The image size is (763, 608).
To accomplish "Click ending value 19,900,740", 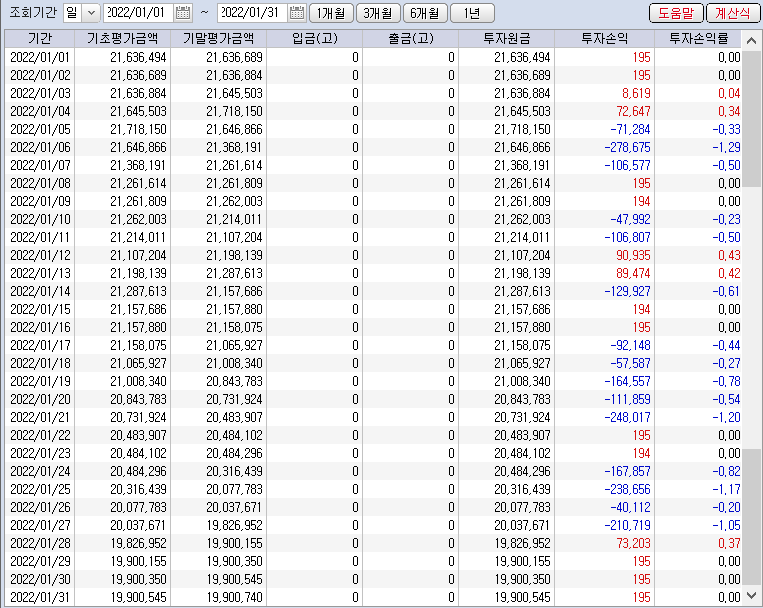I will [234, 598].
